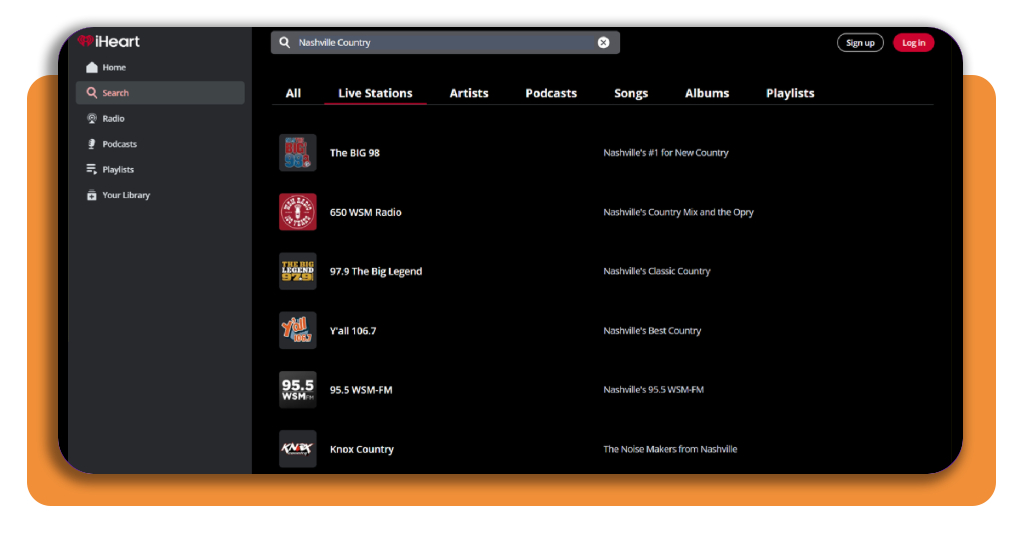Open the 95.5 WSM-FM station logo
This screenshot has height=536, width=1024.
[x=298, y=390]
